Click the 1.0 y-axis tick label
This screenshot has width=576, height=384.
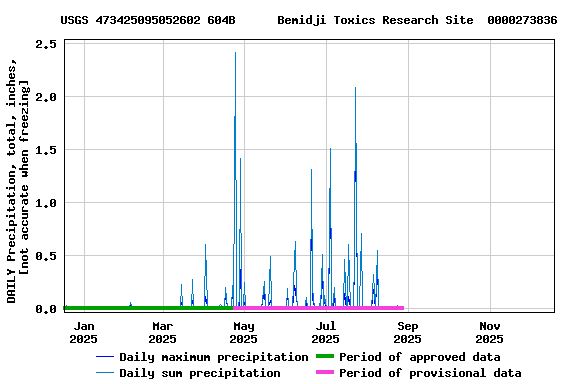[x=46, y=203]
